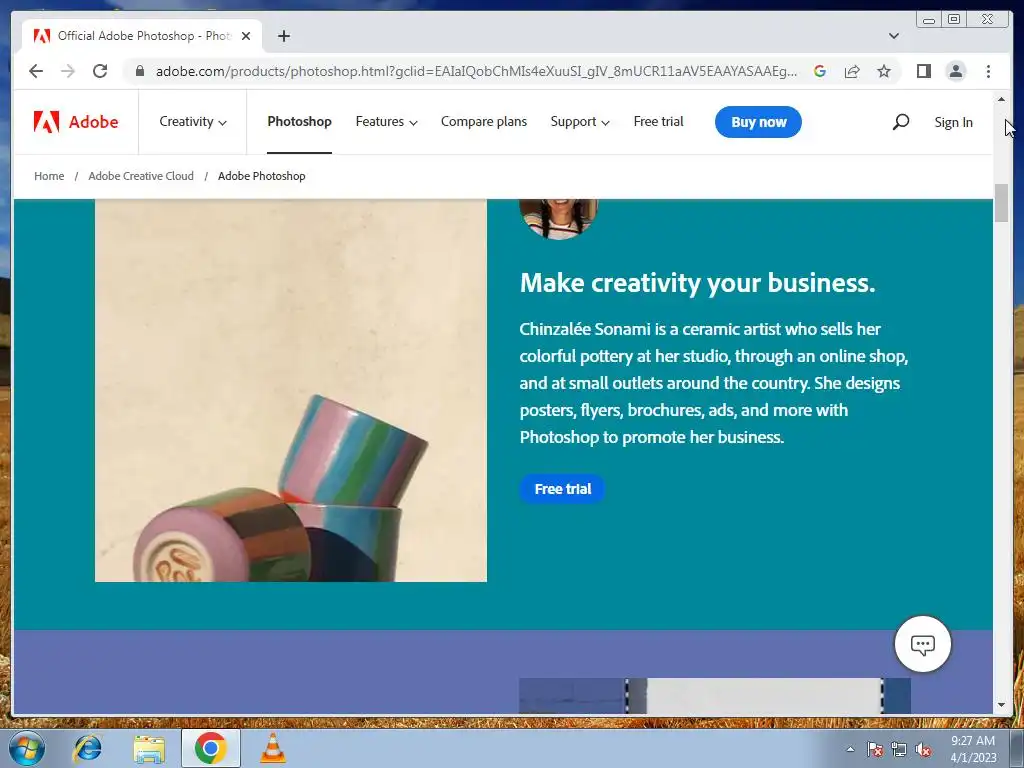Click the ceramic cups photo
Image resolution: width=1024 pixels, height=768 pixels.
pos(291,391)
